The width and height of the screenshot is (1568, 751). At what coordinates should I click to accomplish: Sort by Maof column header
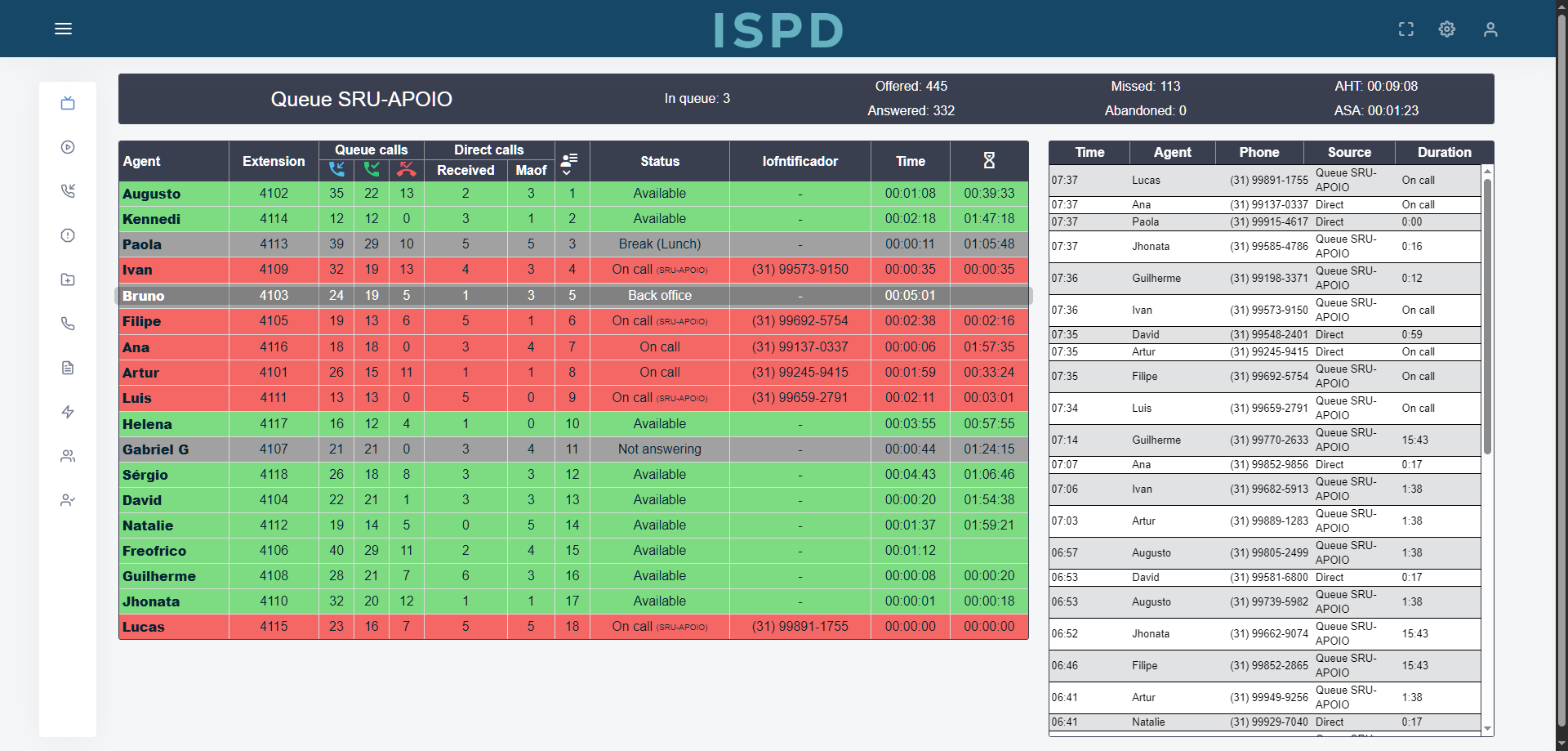click(531, 170)
